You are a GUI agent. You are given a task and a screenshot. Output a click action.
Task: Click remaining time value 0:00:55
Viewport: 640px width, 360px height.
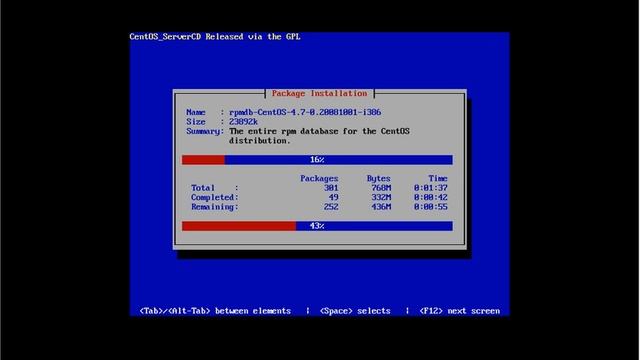pyautogui.click(x=431, y=207)
